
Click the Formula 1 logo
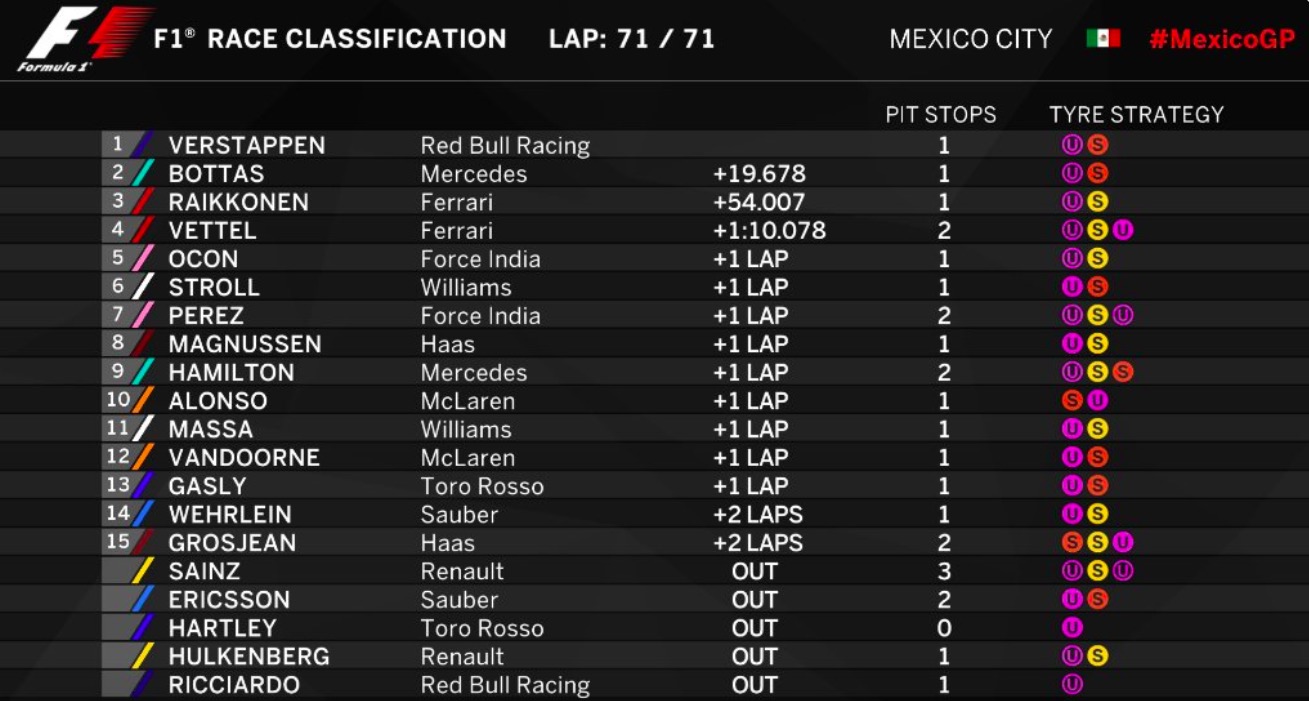82,39
